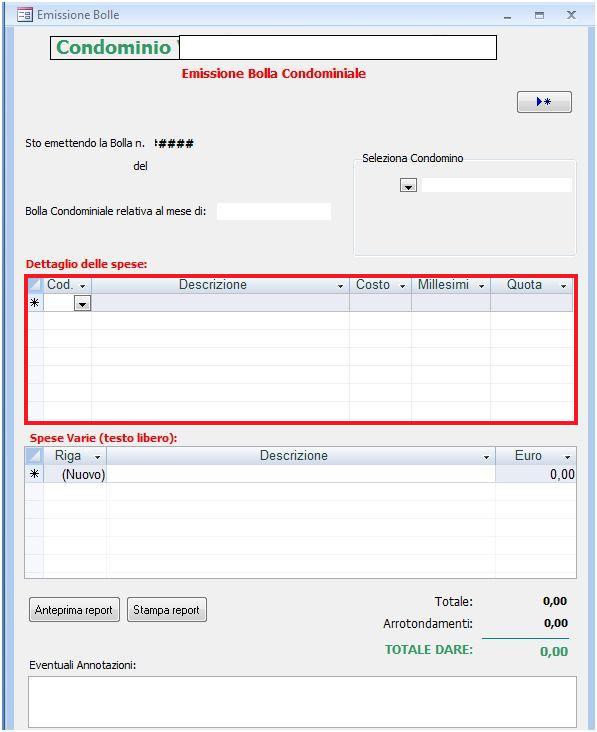Image resolution: width=597 pixels, height=732 pixels.
Task: Open the Costo column header arrow
Action: (x=402, y=285)
